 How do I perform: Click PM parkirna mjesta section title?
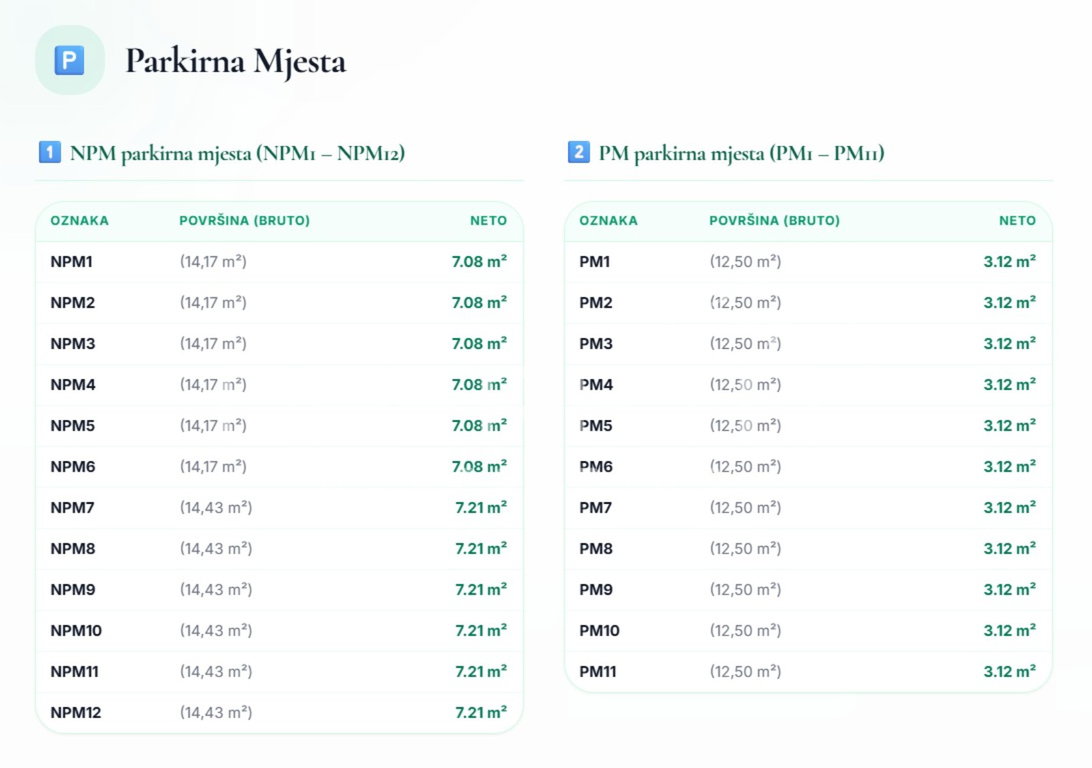click(x=742, y=153)
